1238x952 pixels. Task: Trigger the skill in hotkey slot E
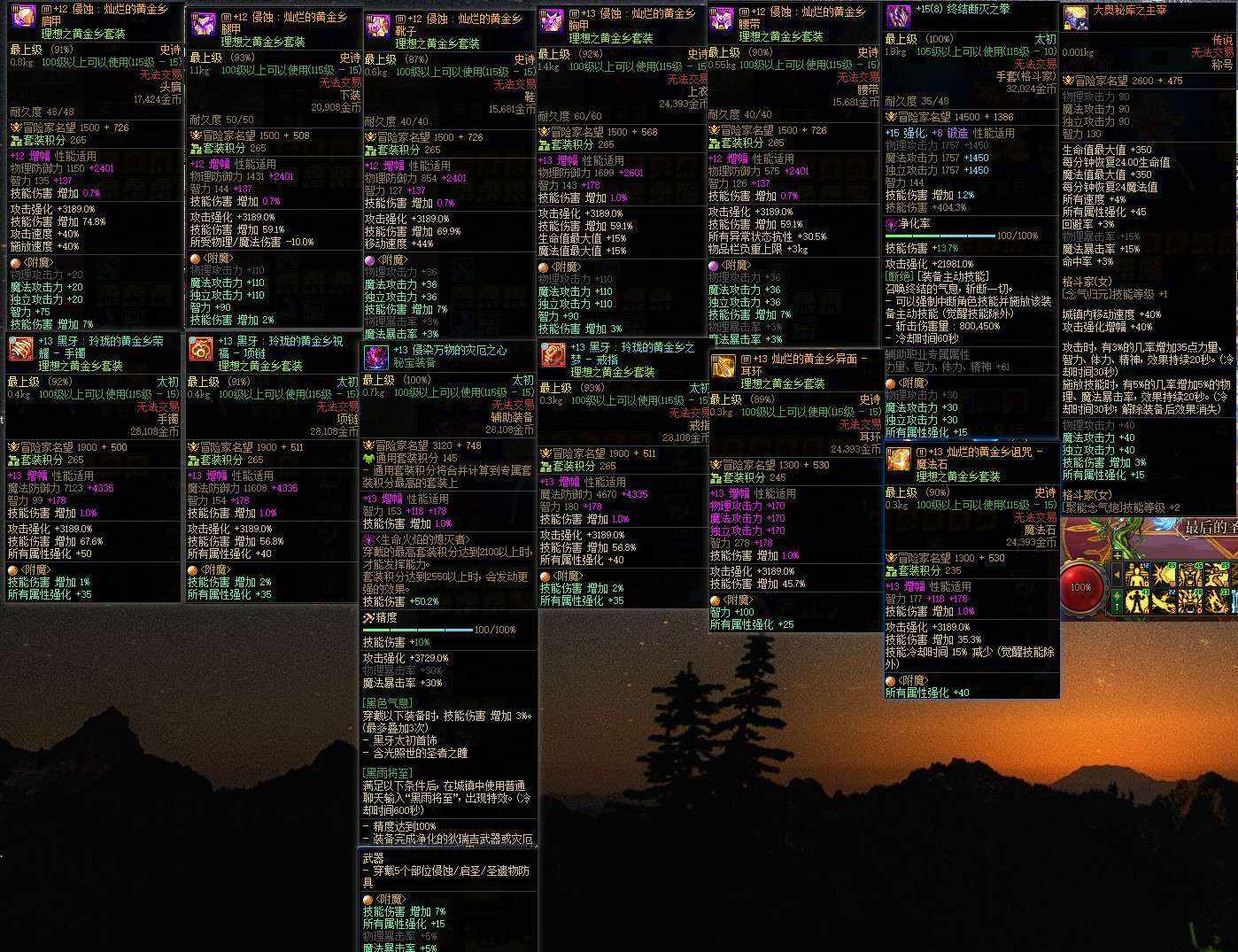pos(1190,575)
